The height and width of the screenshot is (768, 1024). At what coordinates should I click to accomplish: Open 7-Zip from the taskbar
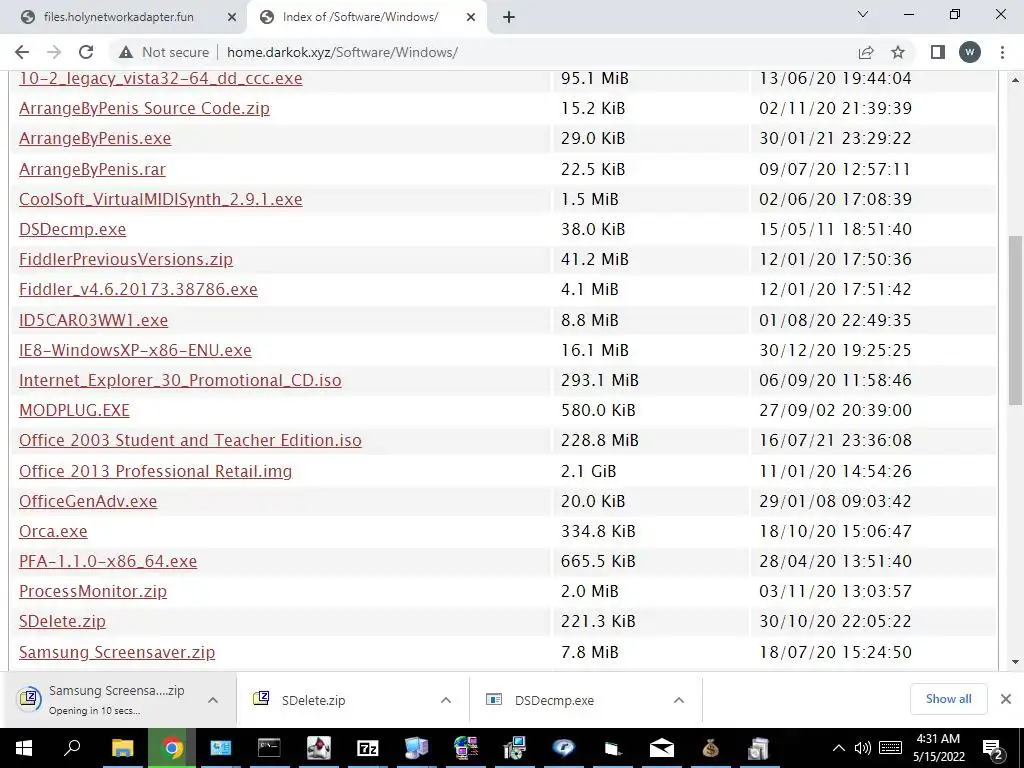[x=368, y=748]
